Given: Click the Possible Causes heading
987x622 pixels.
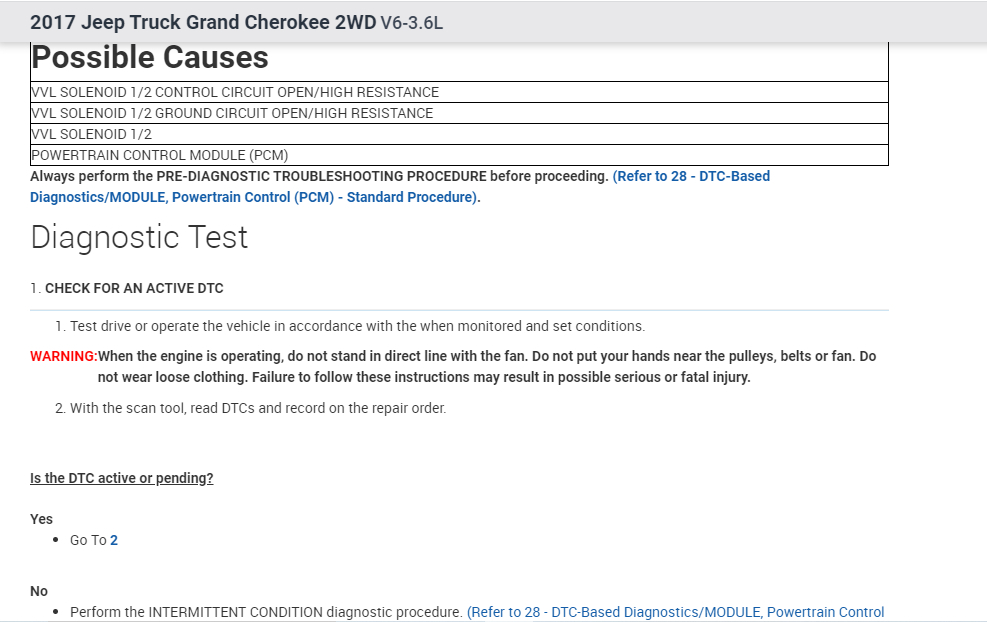Looking at the screenshot, I should click(150, 57).
